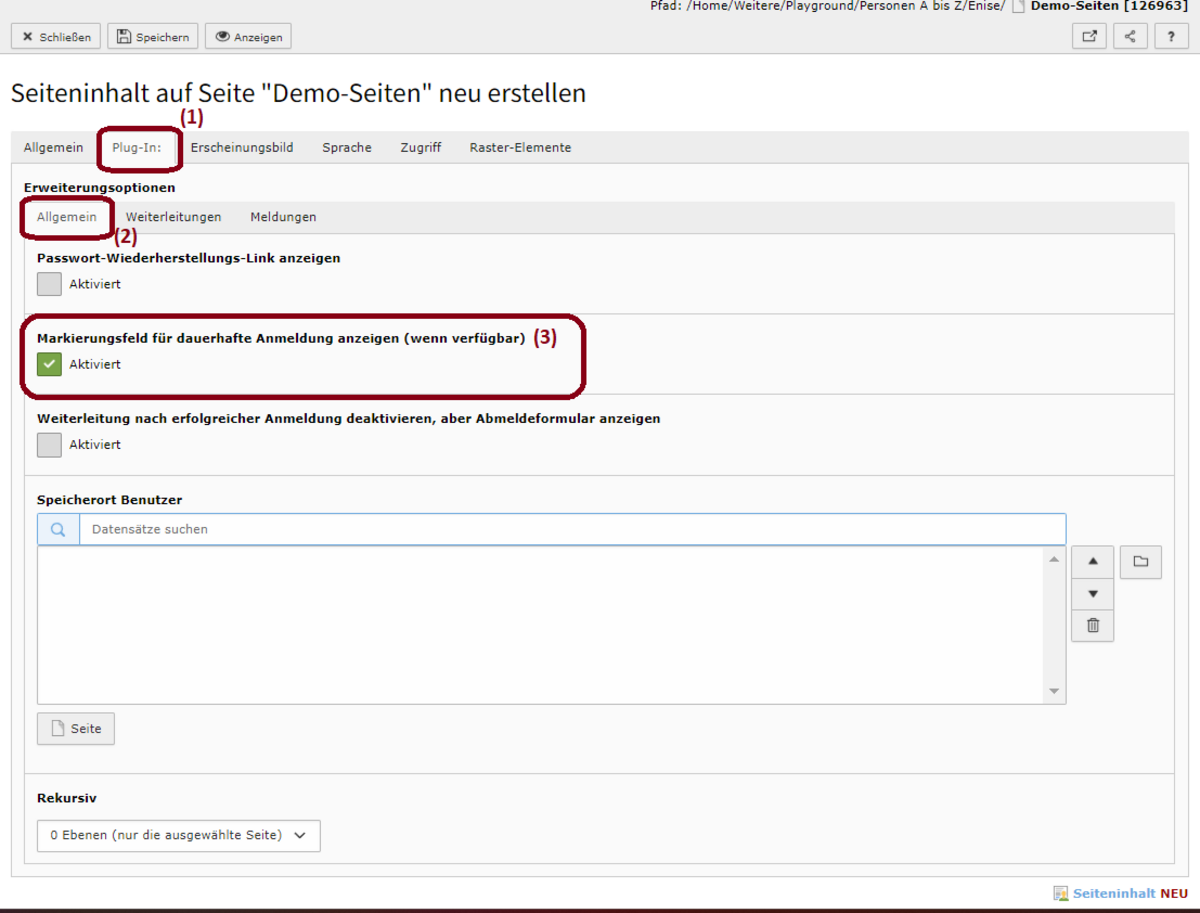Open the Plug-In tab

click(x=137, y=148)
